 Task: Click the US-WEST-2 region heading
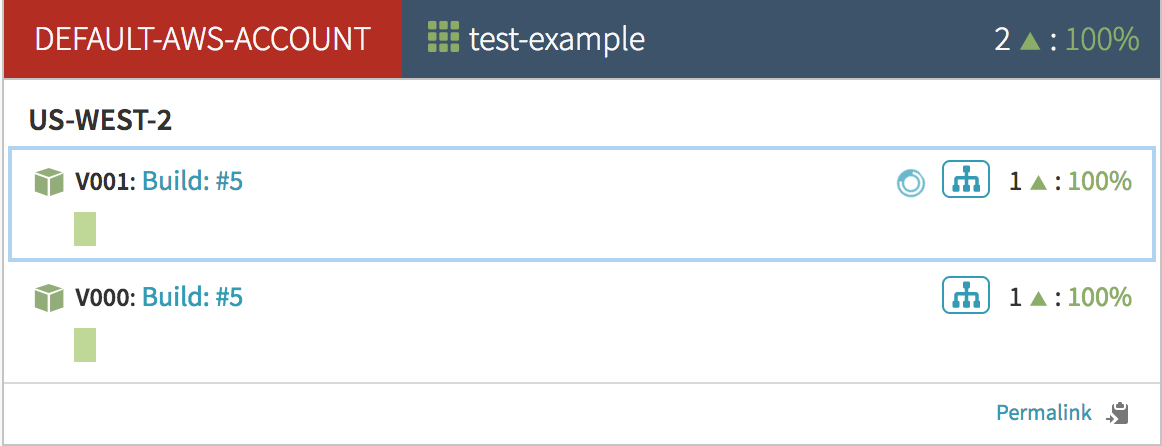click(100, 121)
